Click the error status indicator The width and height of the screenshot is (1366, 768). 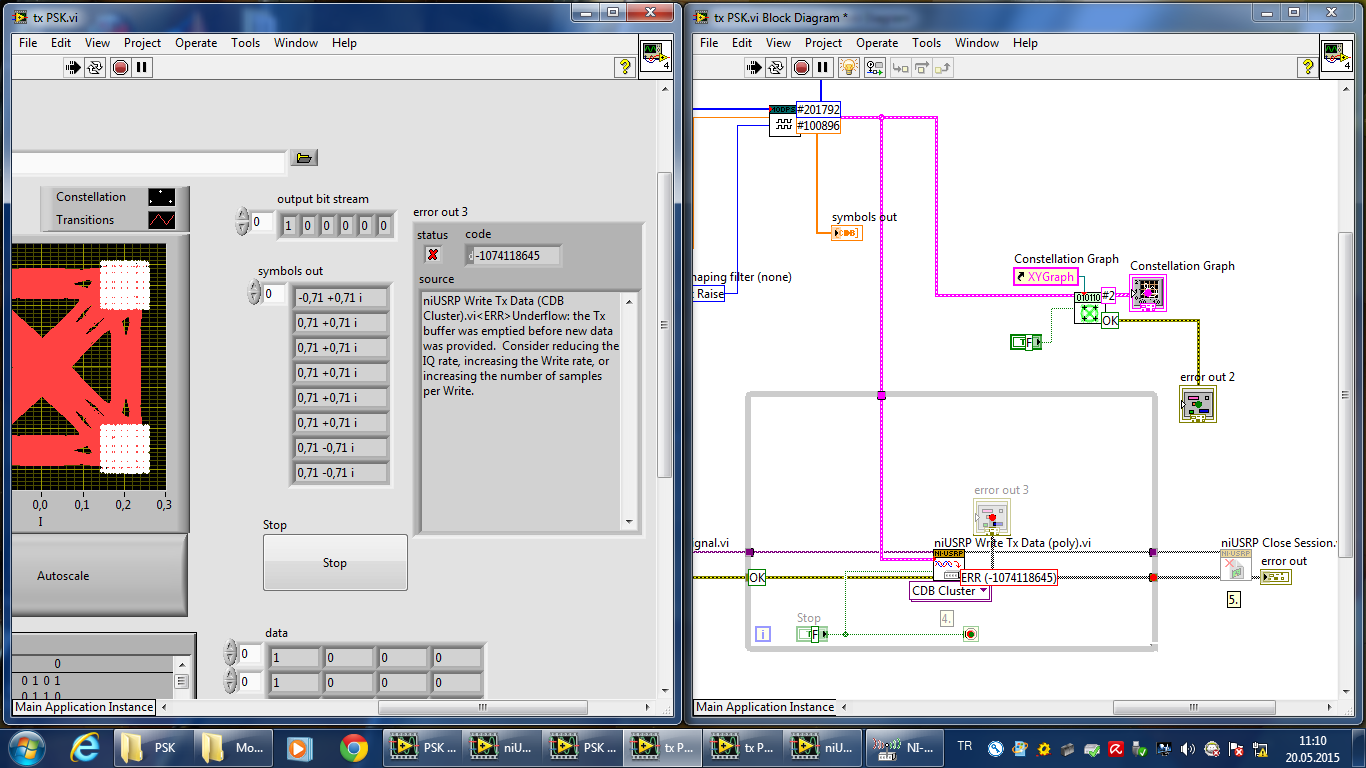point(433,255)
